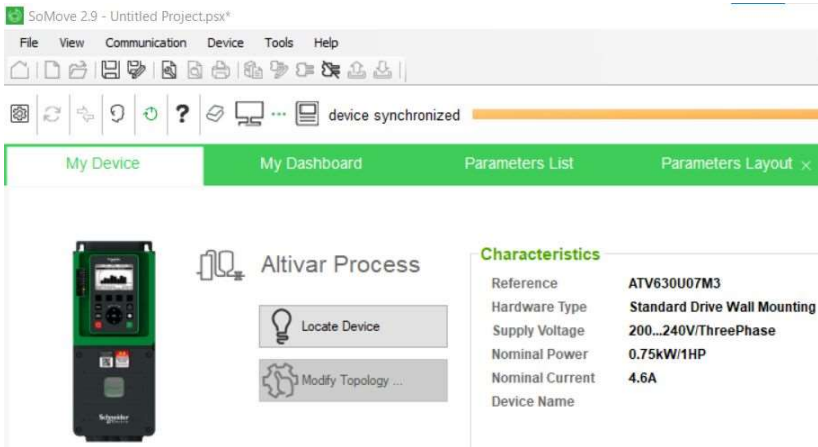Click the print preview icon

pyautogui.click(x=195, y=70)
